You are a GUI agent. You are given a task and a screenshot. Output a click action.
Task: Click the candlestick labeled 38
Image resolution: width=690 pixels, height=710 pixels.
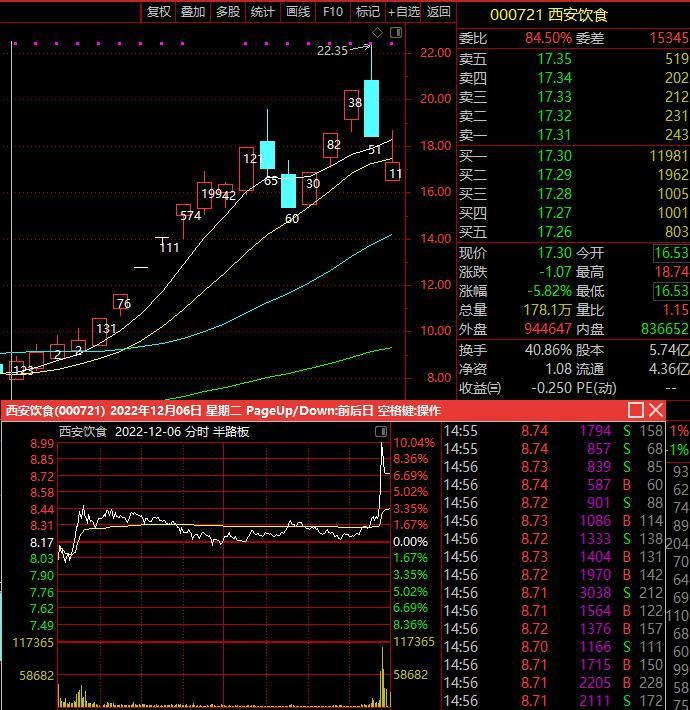352,105
